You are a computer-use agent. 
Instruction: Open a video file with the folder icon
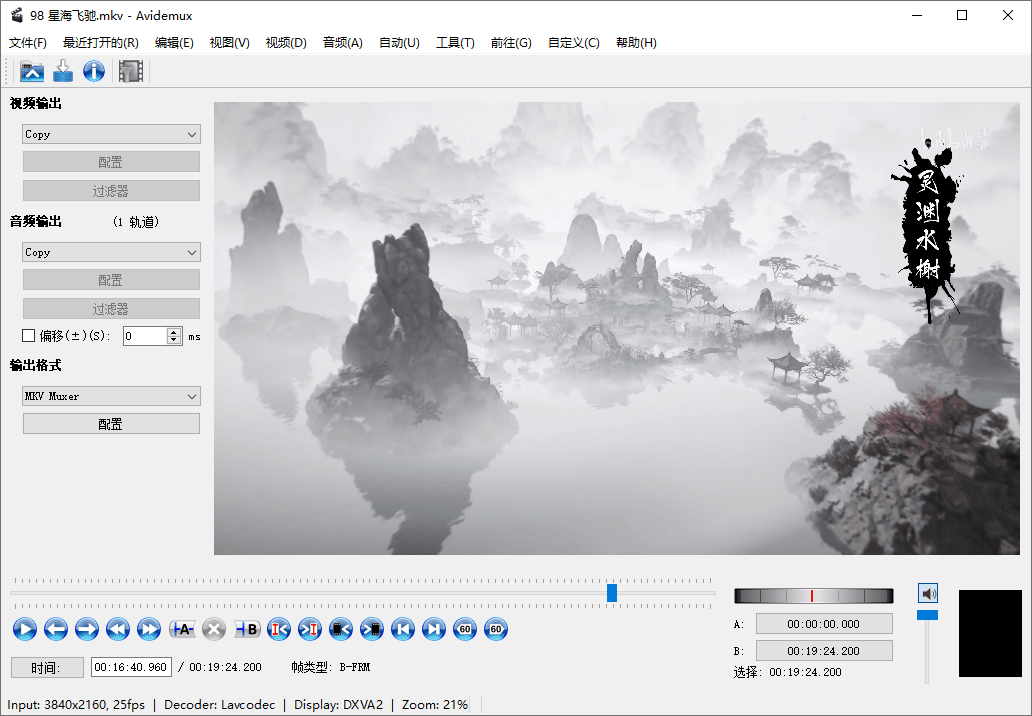point(32,71)
